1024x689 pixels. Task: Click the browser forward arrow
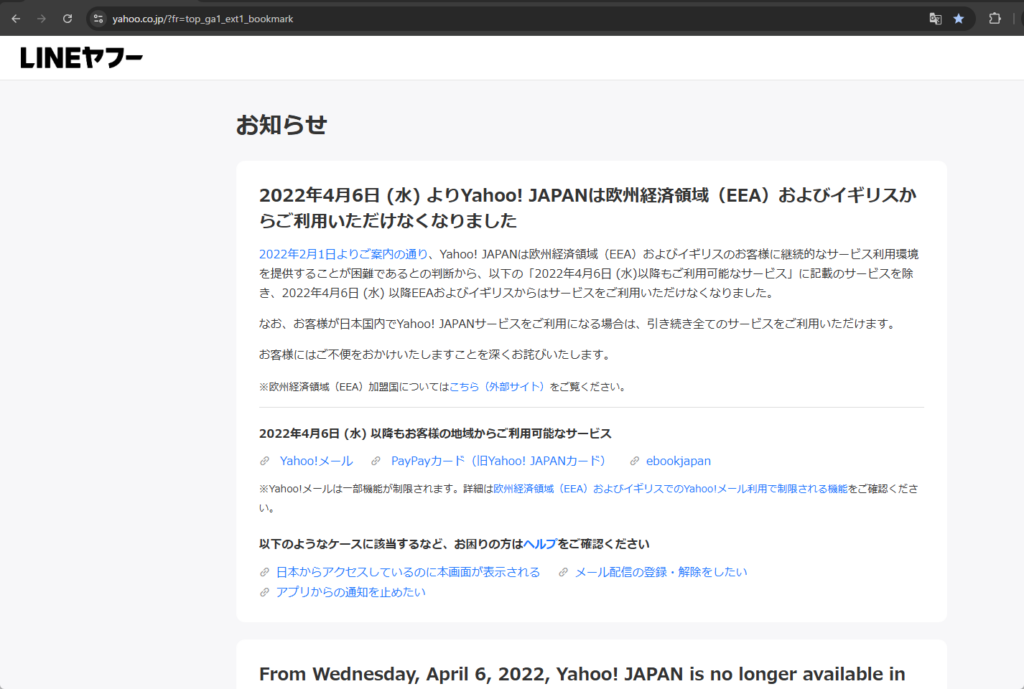[41, 19]
